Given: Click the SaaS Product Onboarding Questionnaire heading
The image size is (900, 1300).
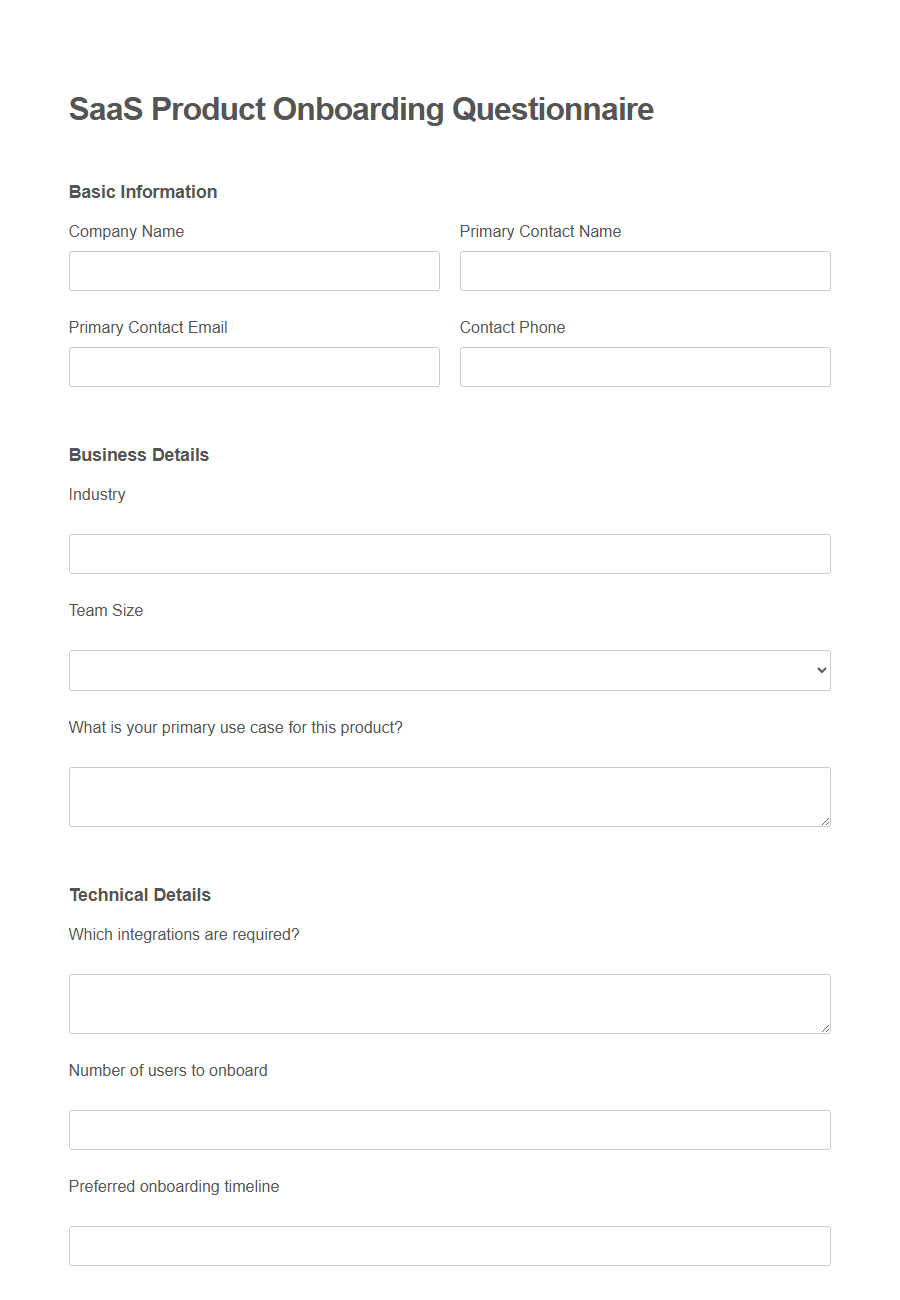Looking at the screenshot, I should 360,109.
